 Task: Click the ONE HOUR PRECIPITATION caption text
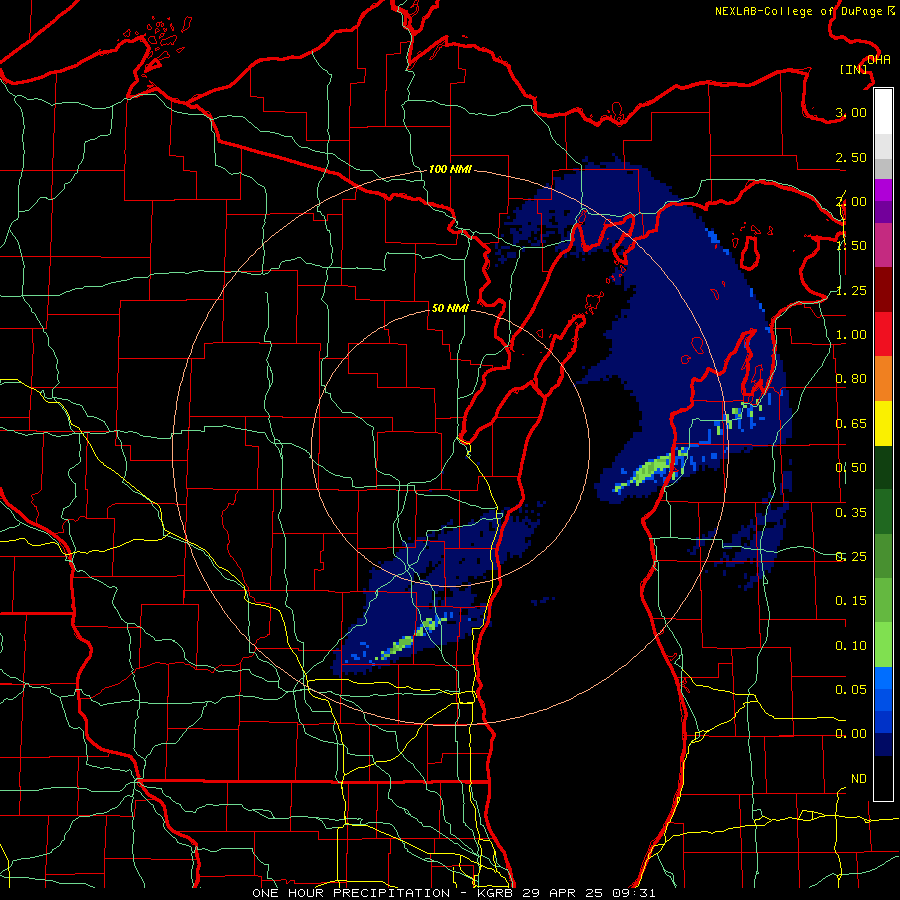pyautogui.click(x=351, y=893)
